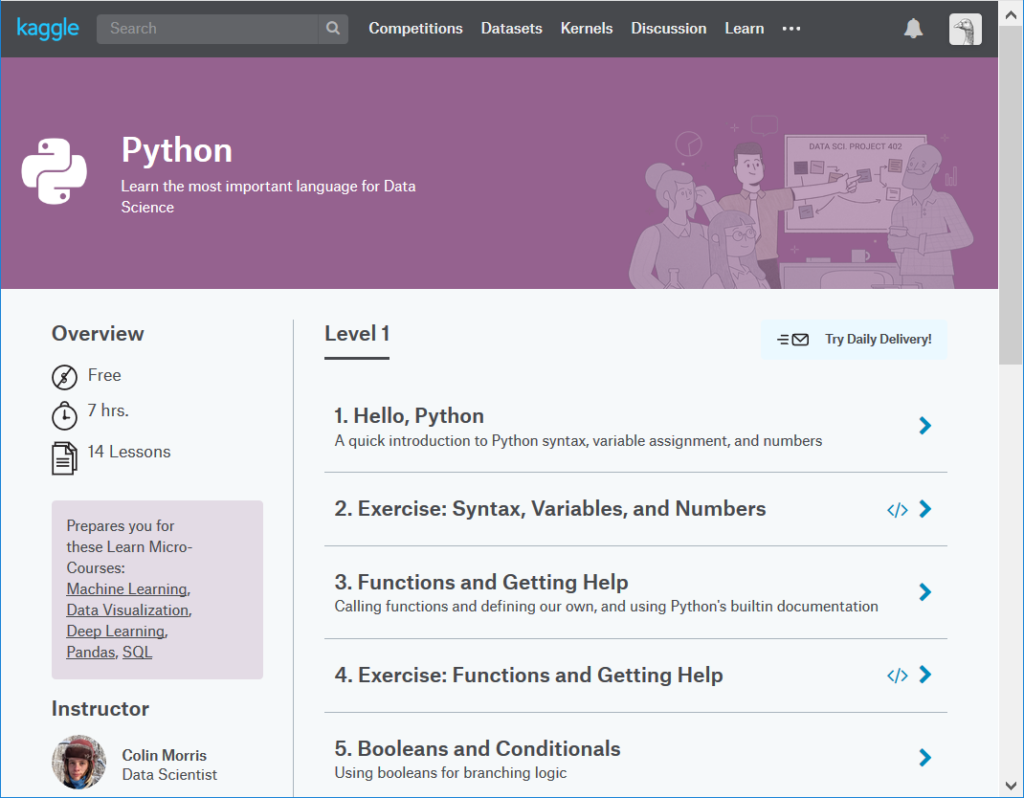Open the notifications bell
The height and width of the screenshot is (798, 1024).
click(x=913, y=29)
